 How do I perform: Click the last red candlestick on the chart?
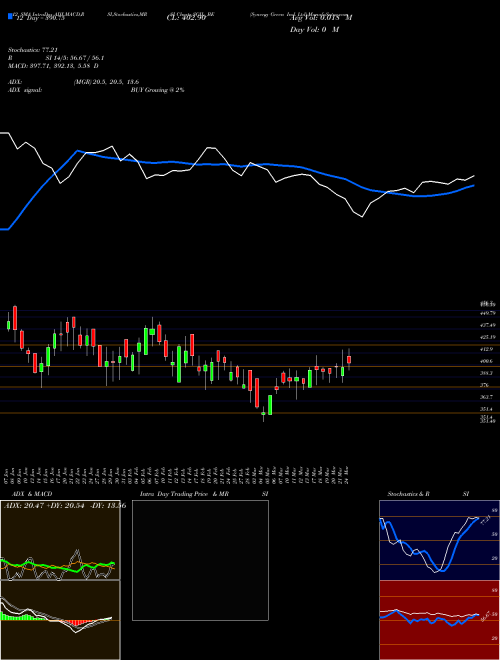point(349,359)
